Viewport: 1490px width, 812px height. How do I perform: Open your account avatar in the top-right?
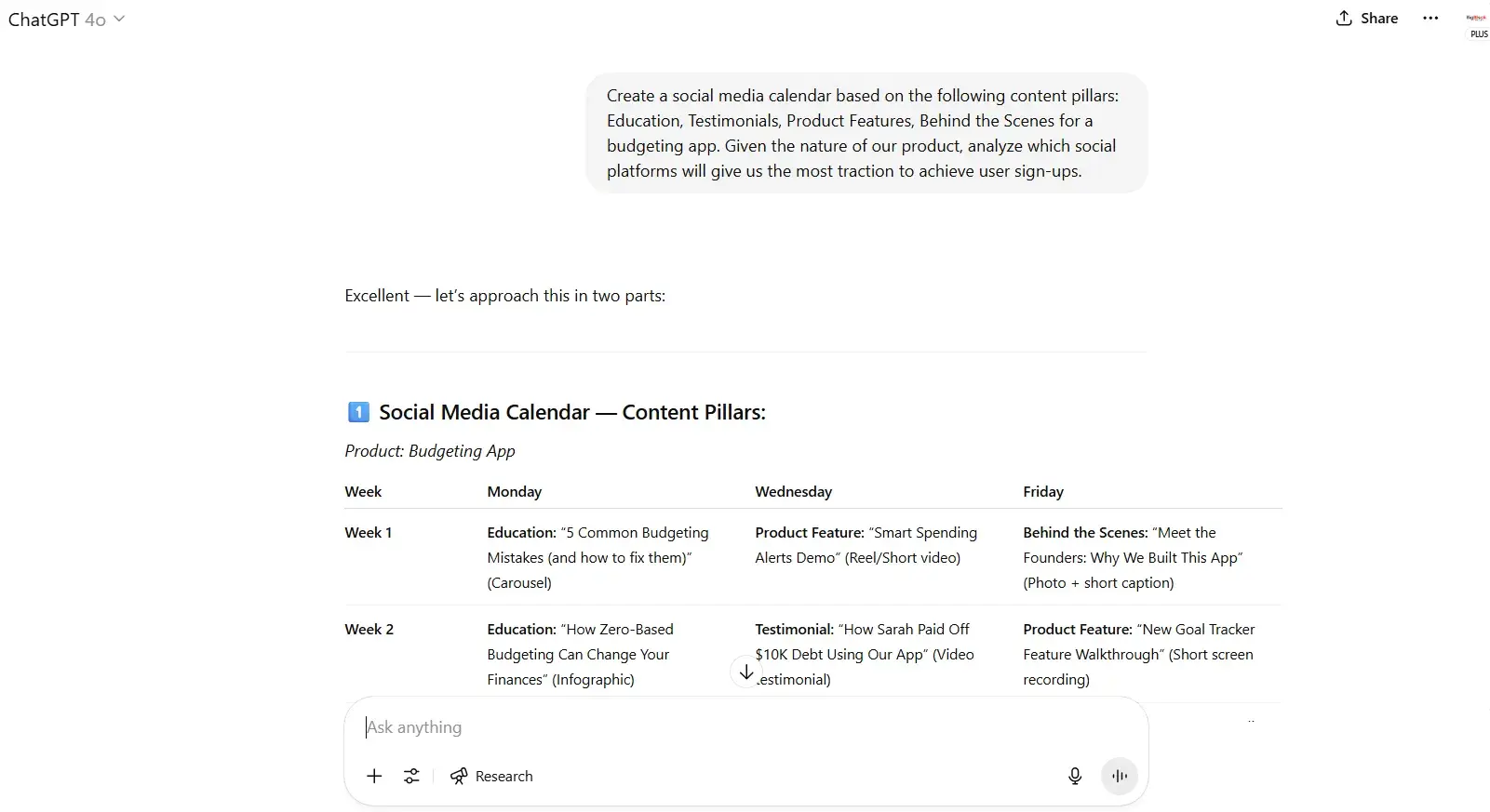(1475, 19)
